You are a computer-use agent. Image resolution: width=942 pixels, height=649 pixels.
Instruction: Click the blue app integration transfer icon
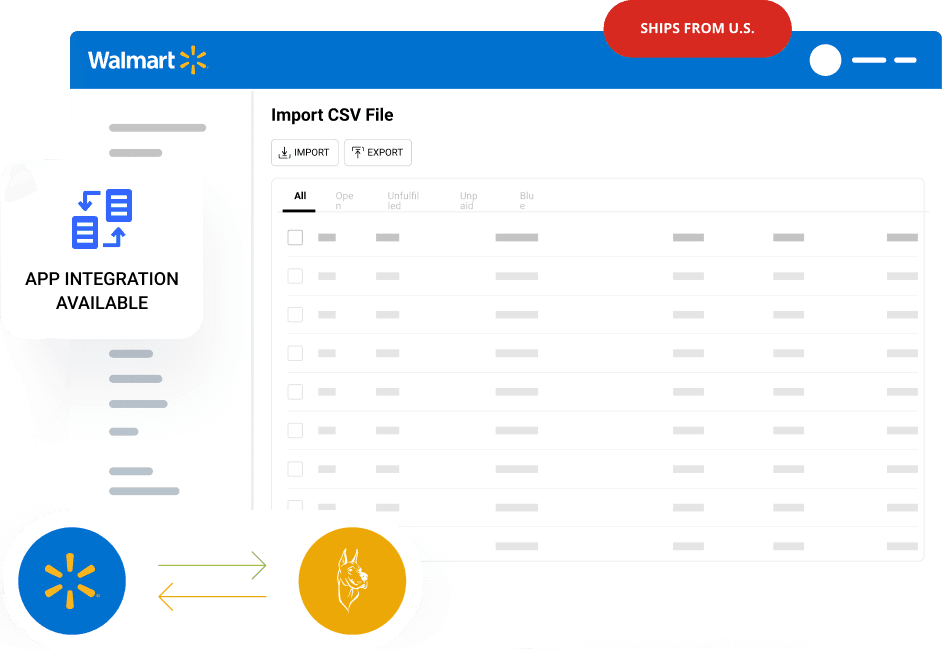pyautogui.click(x=102, y=219)
